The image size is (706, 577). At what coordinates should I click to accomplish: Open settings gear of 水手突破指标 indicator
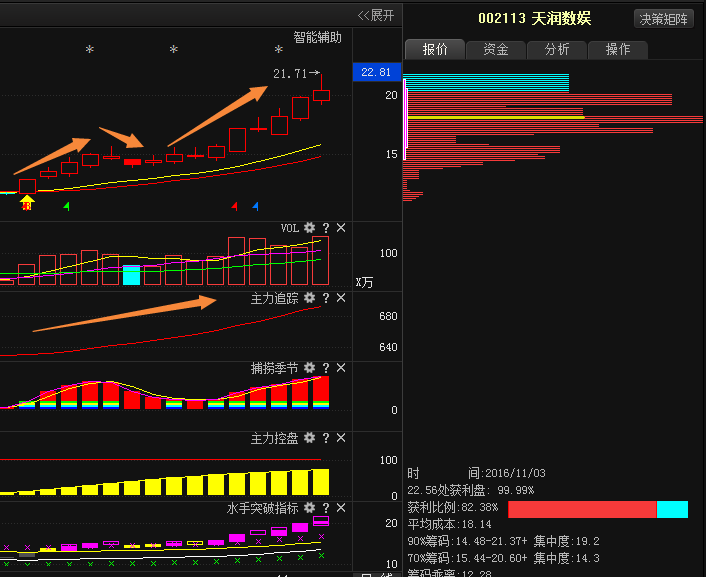click(309, 508)
